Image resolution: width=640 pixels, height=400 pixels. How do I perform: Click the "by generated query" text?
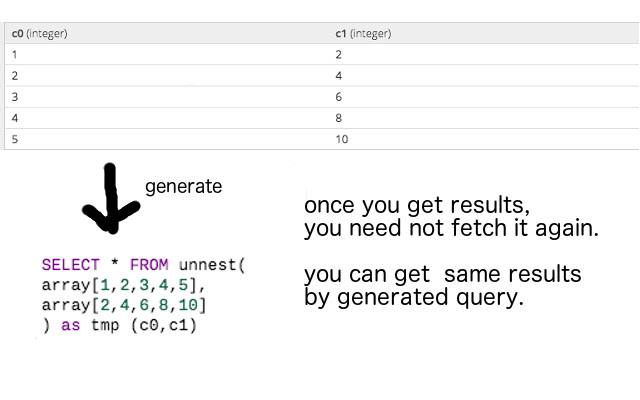pos(414,297)
